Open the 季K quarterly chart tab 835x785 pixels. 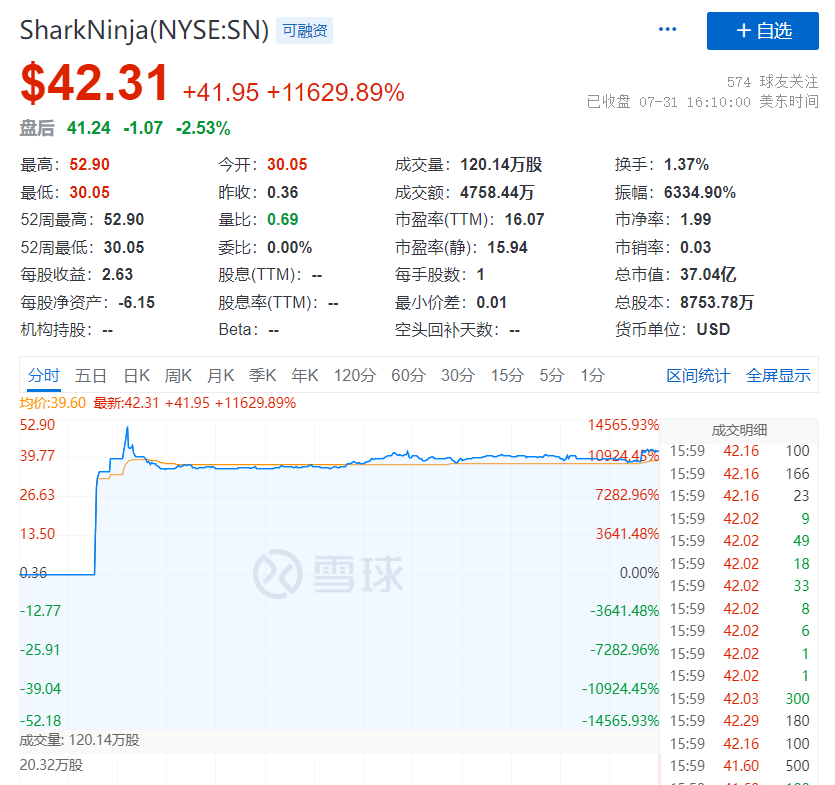261,375
